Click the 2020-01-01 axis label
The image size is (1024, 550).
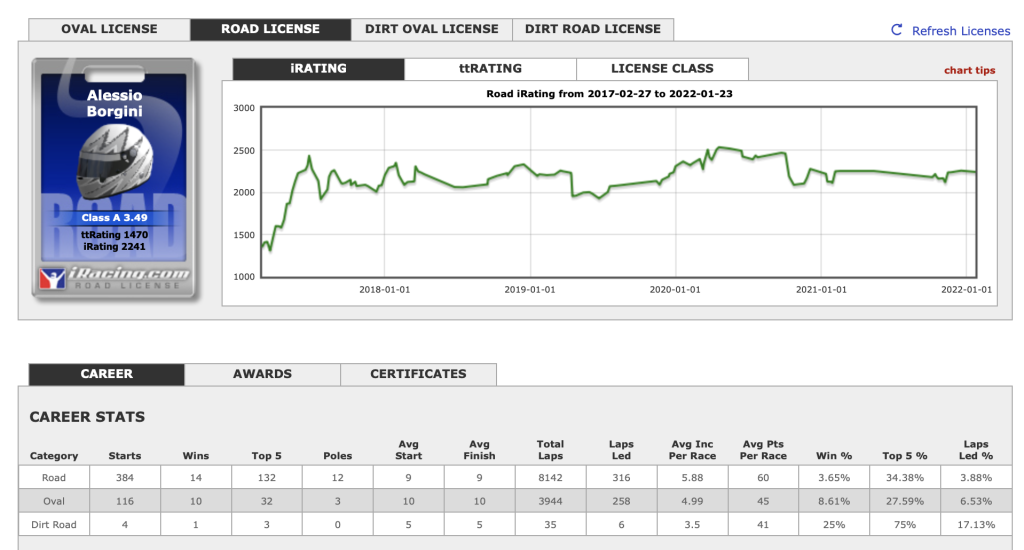(675, 289)
